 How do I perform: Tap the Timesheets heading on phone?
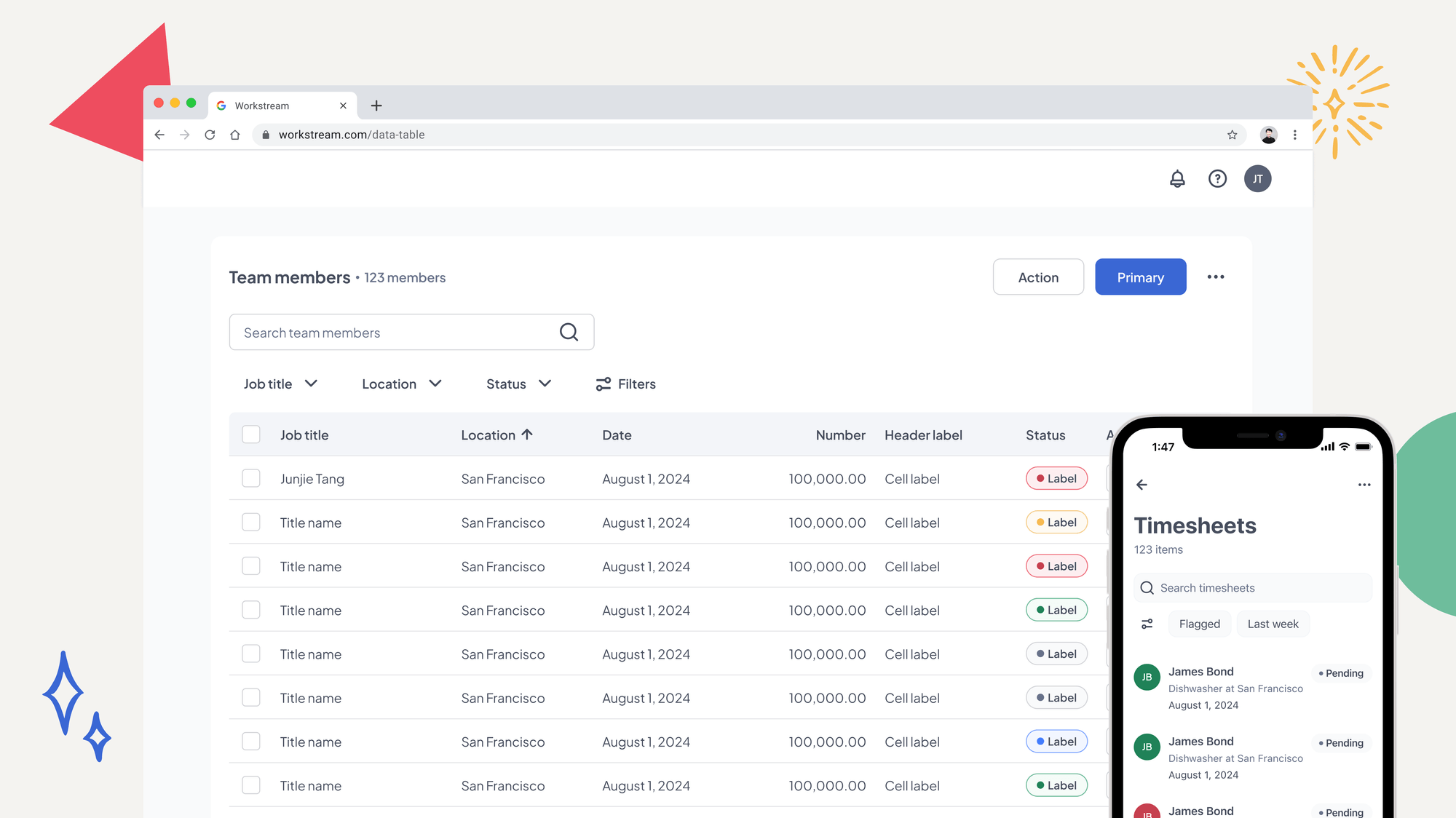coord(1195,525)
